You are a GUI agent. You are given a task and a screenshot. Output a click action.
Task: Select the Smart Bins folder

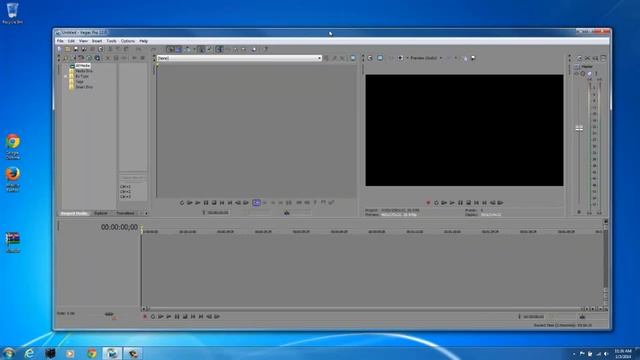point(84,87)
